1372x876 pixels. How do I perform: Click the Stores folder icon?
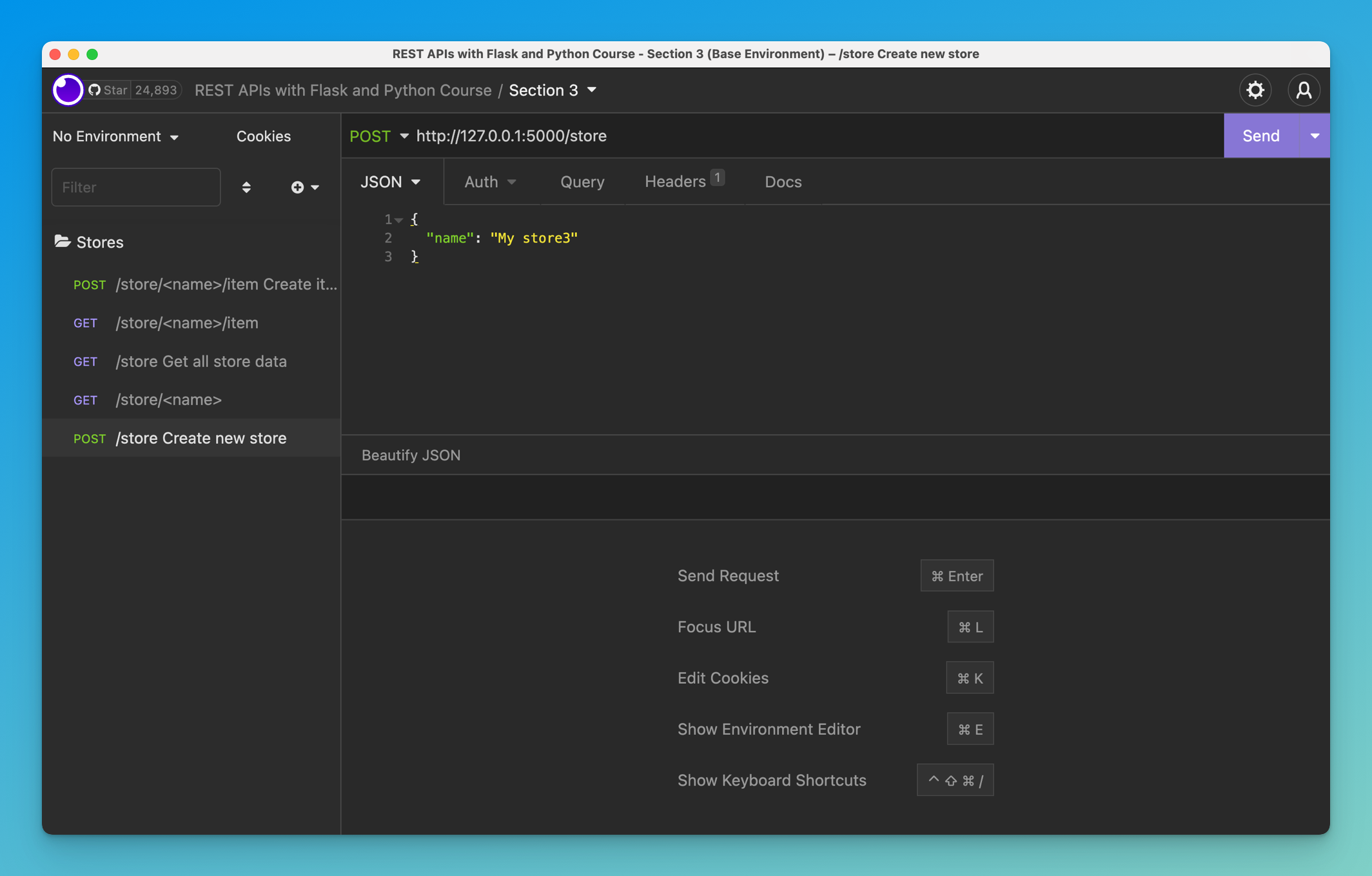[62, 241]
